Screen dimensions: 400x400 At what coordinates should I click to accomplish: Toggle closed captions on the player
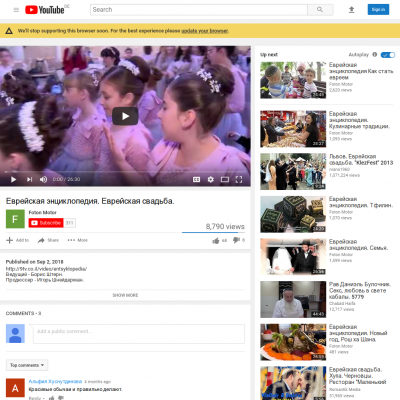(197, 179)
